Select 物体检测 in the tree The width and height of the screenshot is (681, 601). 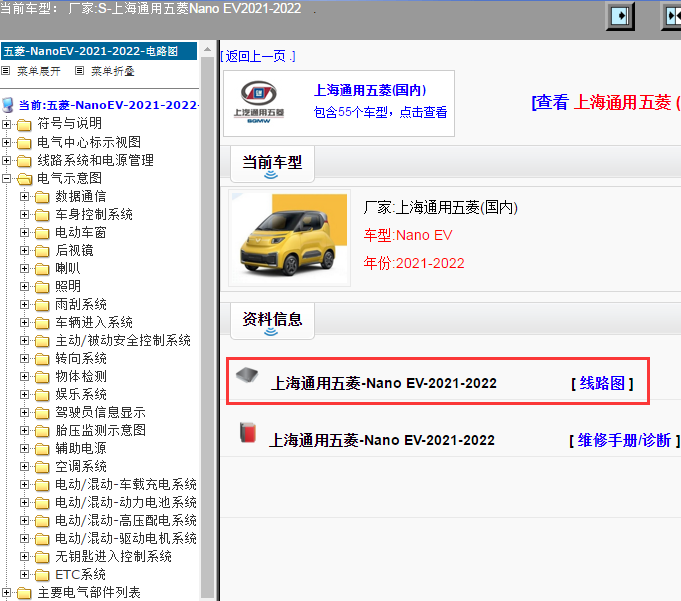(81, 376)
